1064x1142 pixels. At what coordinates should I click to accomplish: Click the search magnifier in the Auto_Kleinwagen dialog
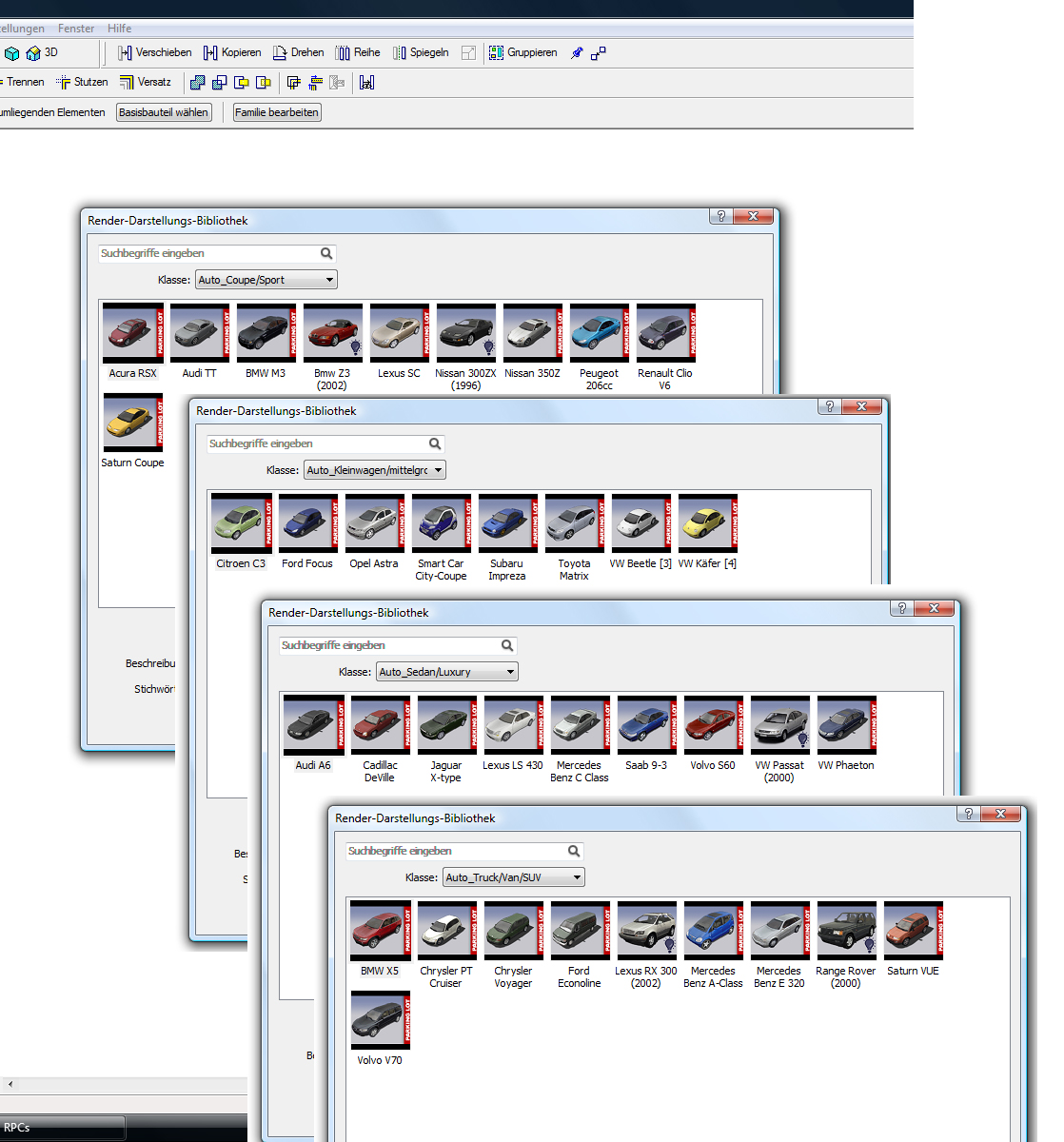[435, 443]
